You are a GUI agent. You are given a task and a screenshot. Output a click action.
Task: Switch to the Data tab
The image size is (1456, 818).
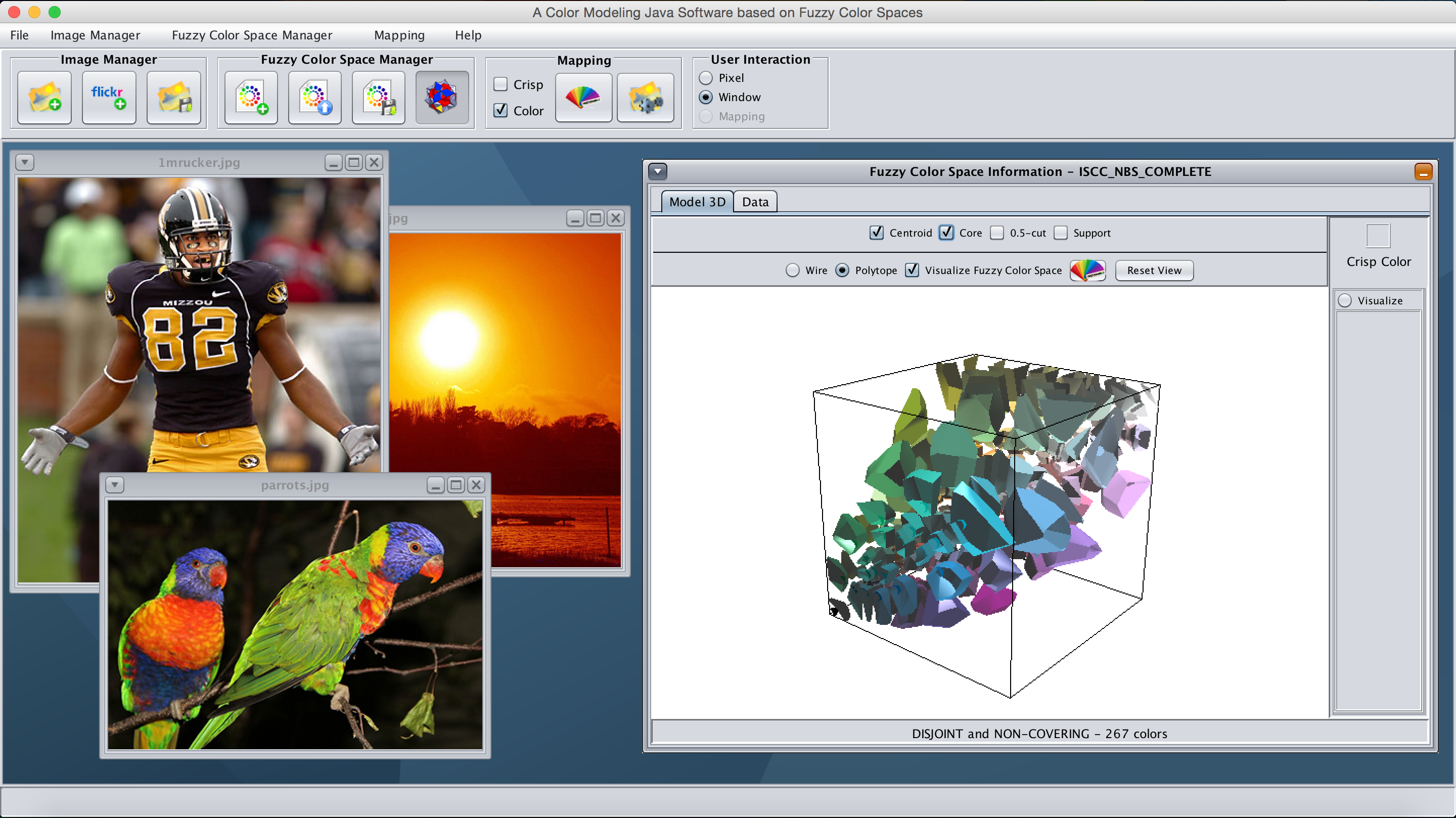click(755, 202)
